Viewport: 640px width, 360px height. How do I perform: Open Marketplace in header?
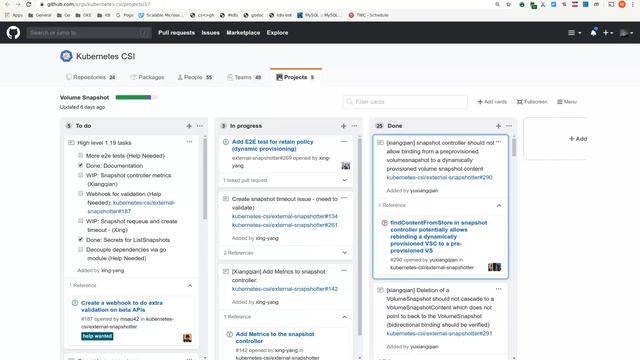(x=243, y=33)
